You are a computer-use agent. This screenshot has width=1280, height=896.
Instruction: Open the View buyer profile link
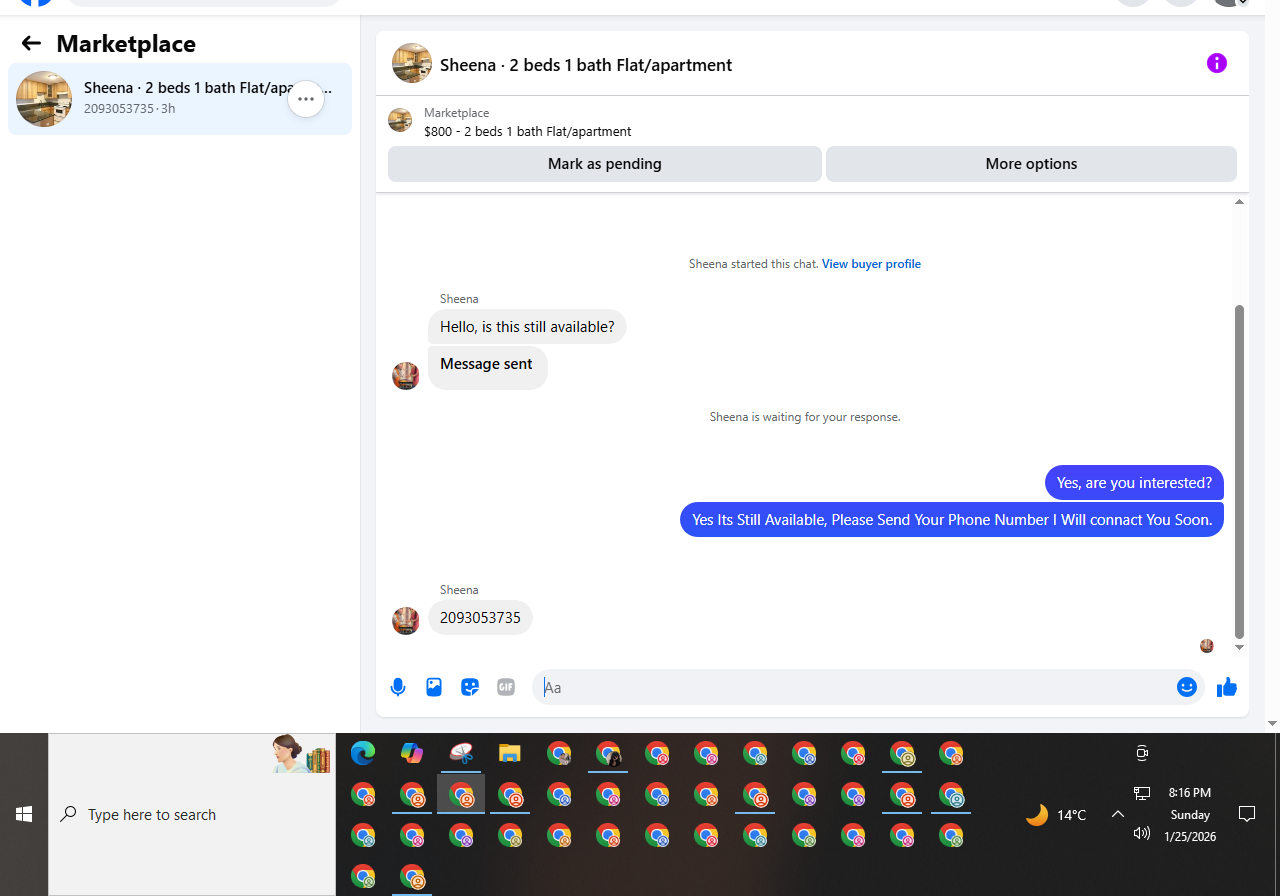point(871,264)
